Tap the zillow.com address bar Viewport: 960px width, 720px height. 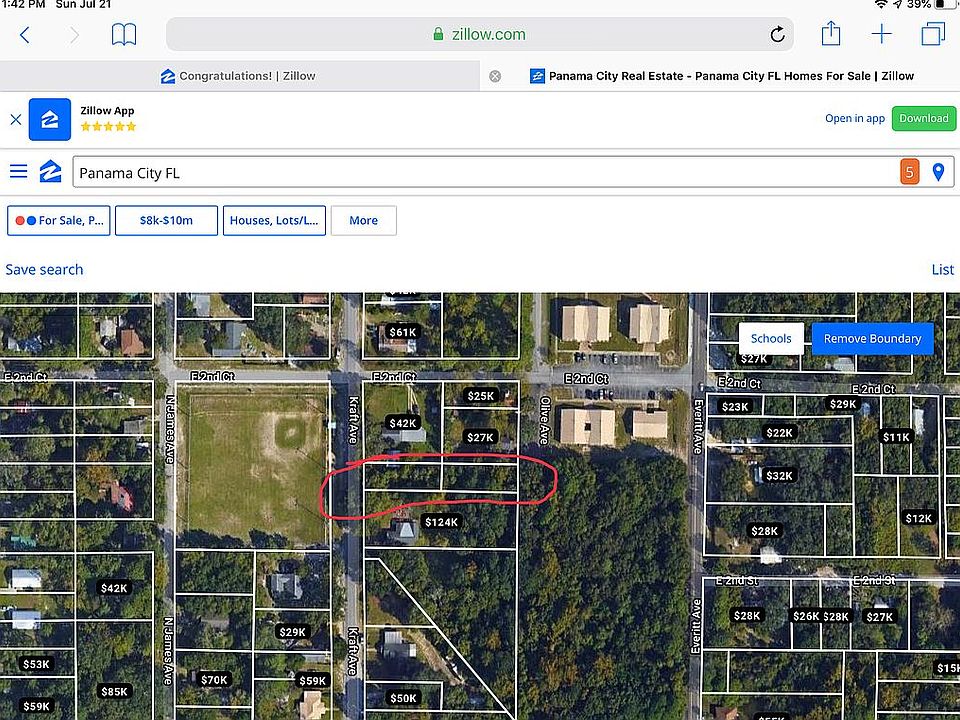tap(479, 34)
